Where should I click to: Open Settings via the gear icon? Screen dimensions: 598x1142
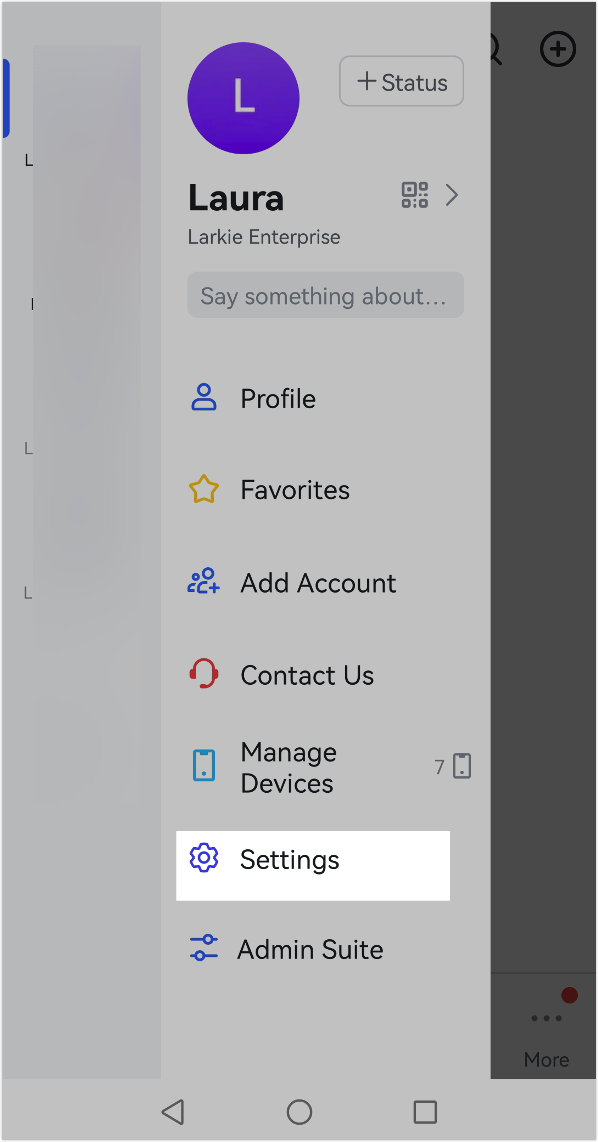coord(204,858)
